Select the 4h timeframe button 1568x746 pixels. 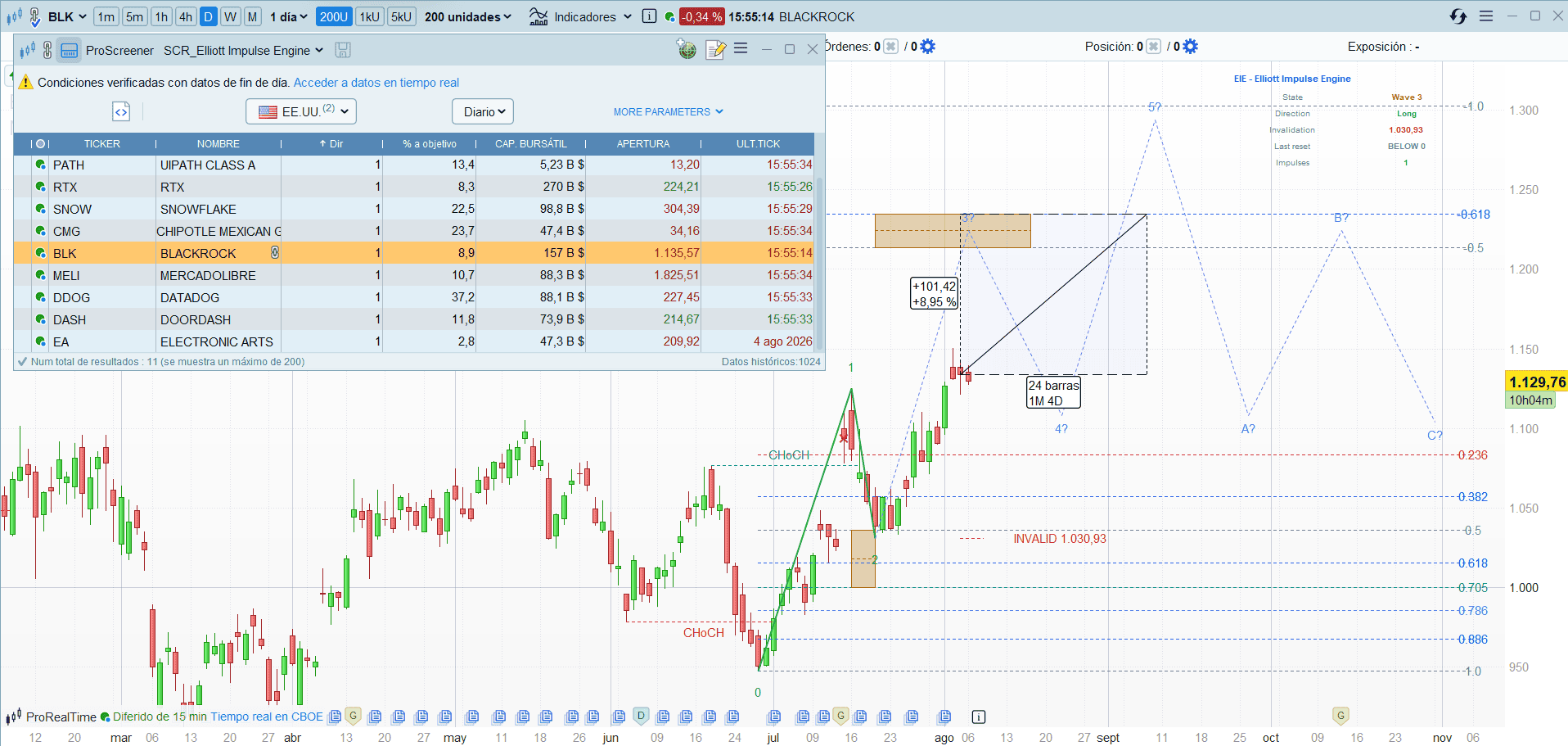pos(187,16)
